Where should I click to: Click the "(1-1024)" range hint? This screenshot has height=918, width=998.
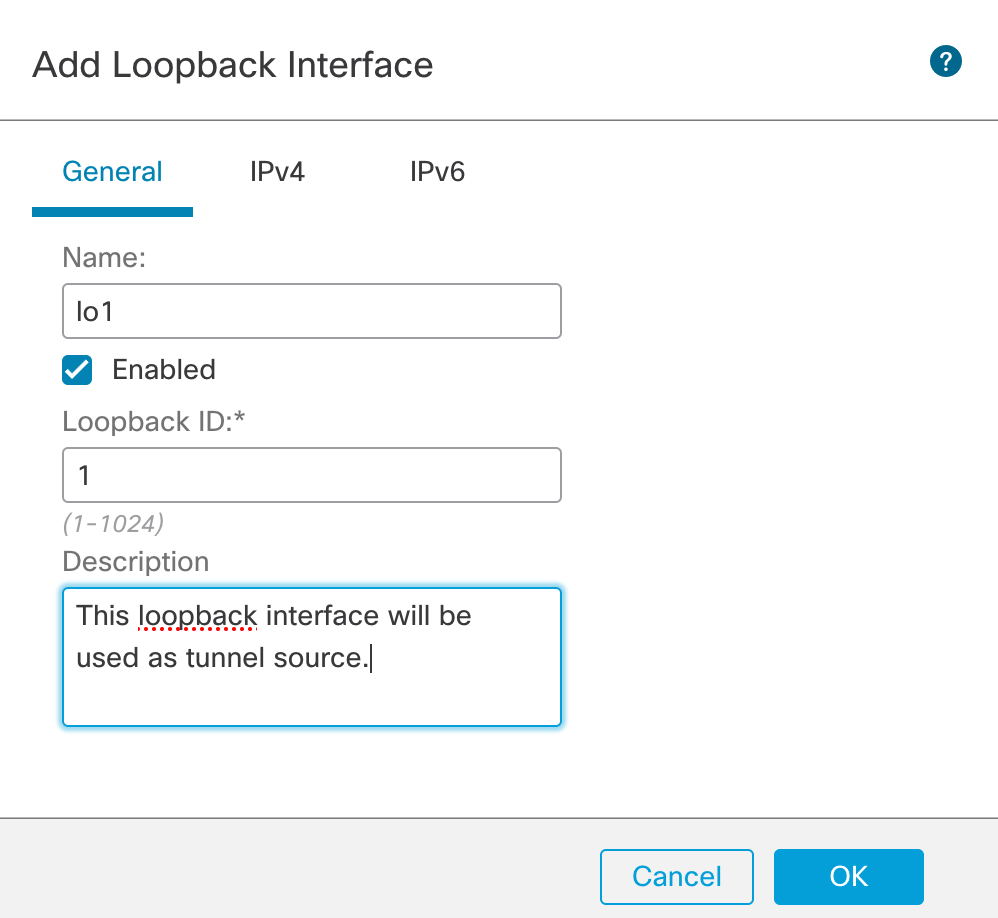click(x=113, y=522)
